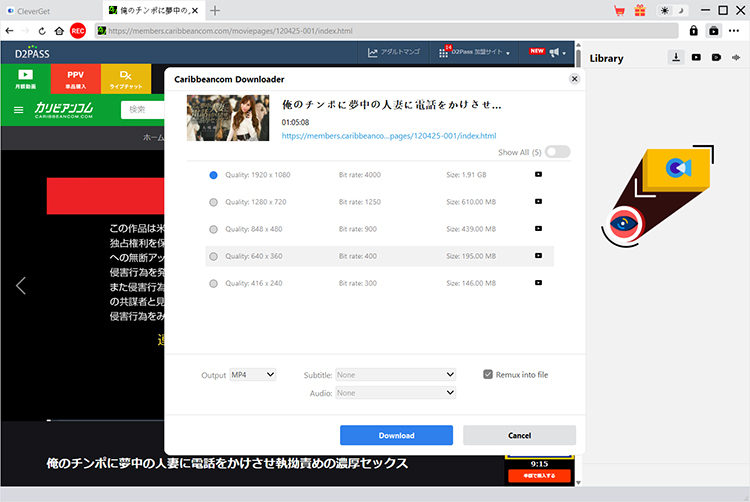Screen dimensions: 750x502
Task: Click video icon of 848 x 480 row
Action: [538, 229]
